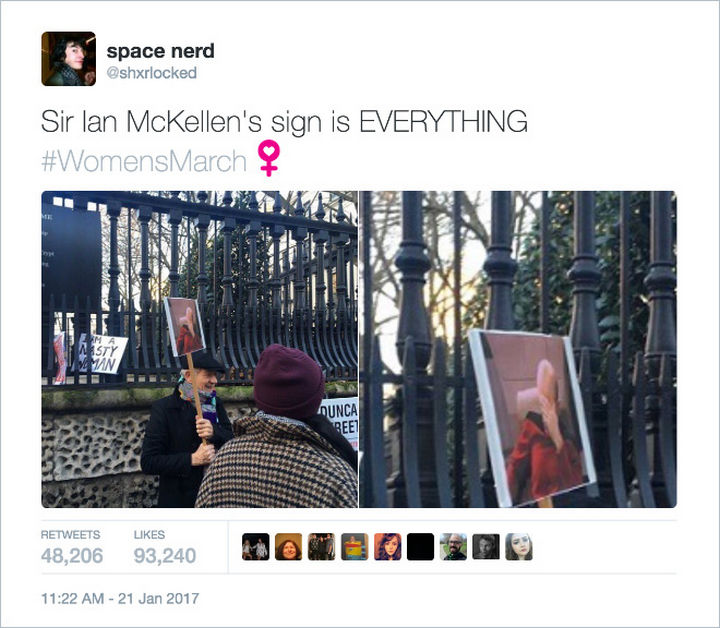Enlarge the left photo of the man holding the sign
The height and width of the screenshot is (628, 720).
coord(199,349)
